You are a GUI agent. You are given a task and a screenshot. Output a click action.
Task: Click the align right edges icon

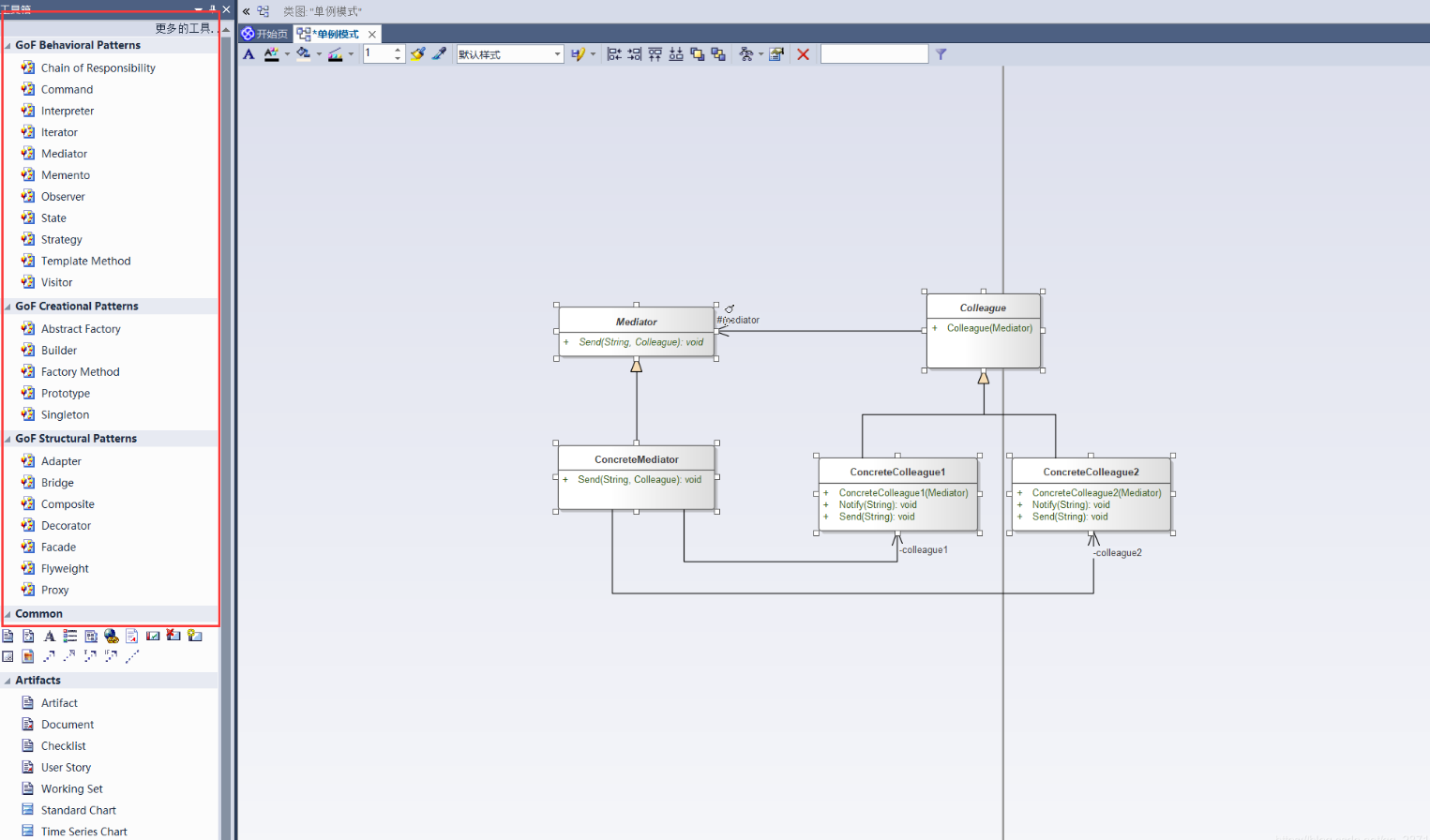635,54
